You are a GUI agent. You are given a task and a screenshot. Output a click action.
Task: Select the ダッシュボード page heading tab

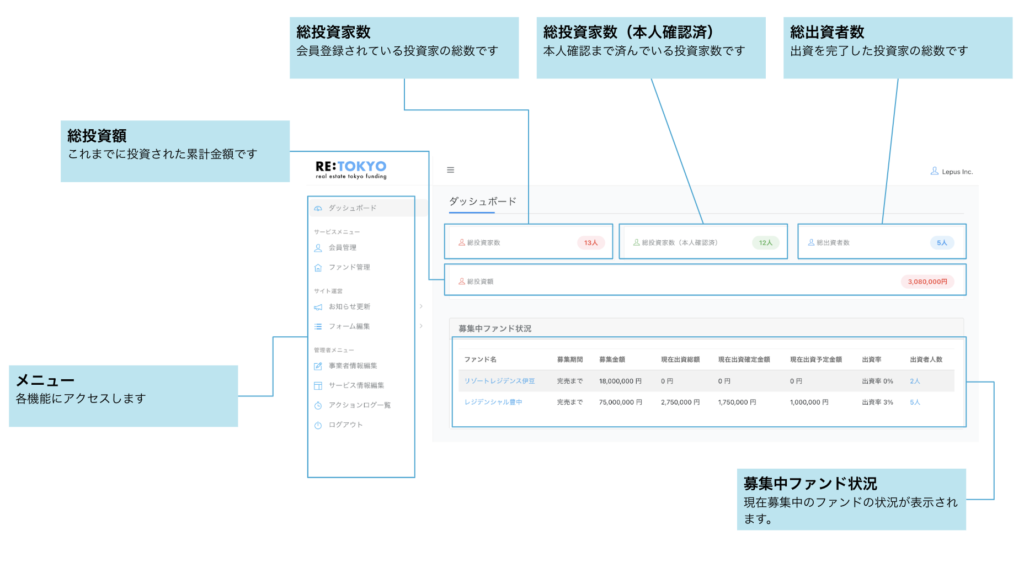[x=483, y=201]
